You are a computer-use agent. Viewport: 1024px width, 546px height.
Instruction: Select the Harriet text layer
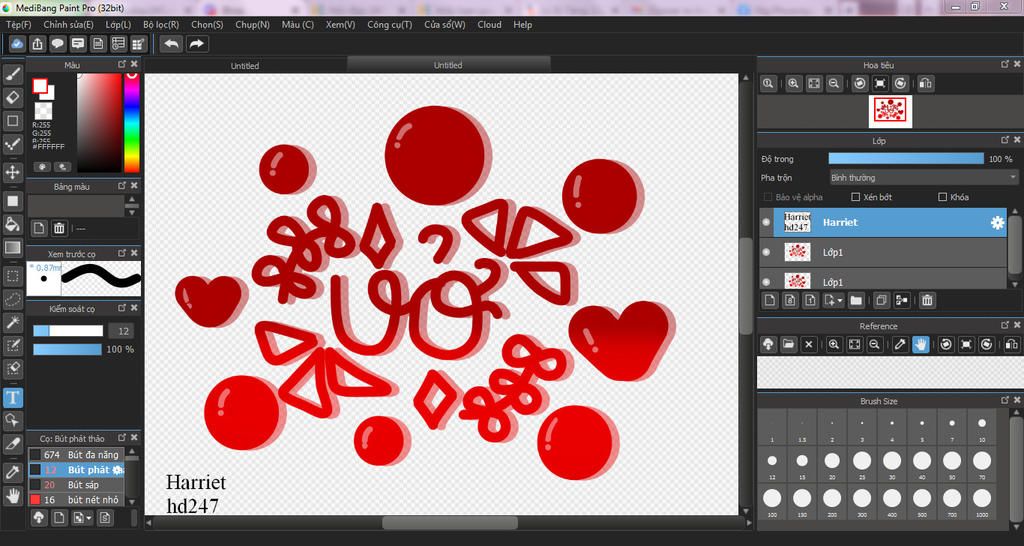[888, 222]
